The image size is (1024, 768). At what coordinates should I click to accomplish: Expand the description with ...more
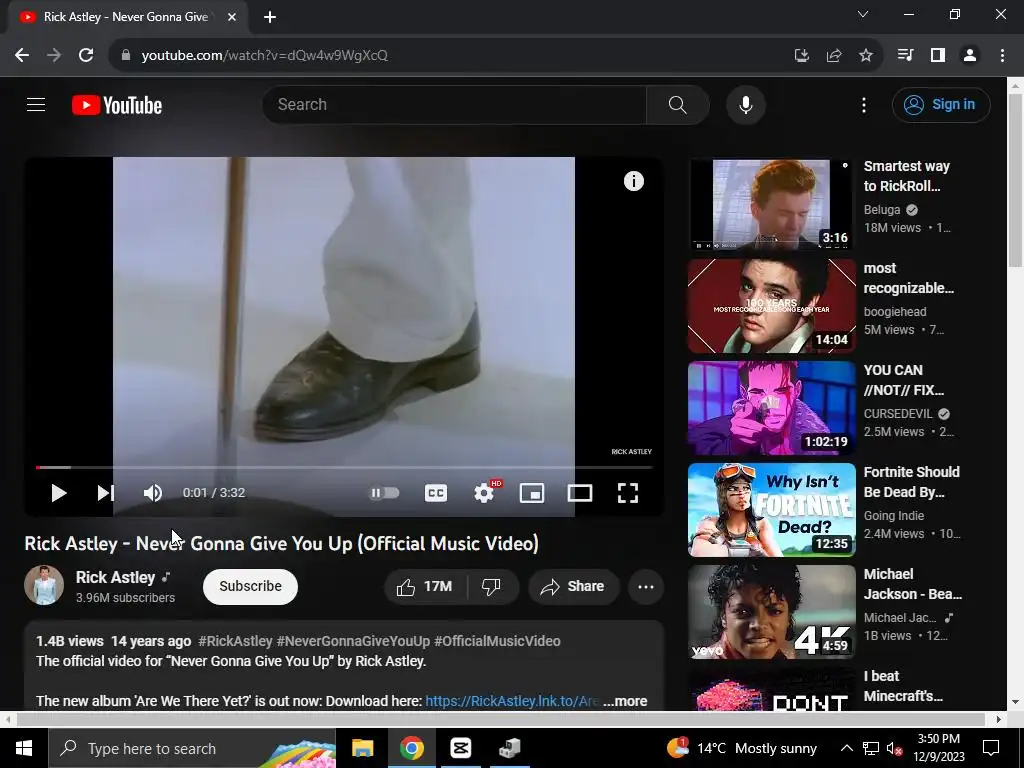point(625,701)
